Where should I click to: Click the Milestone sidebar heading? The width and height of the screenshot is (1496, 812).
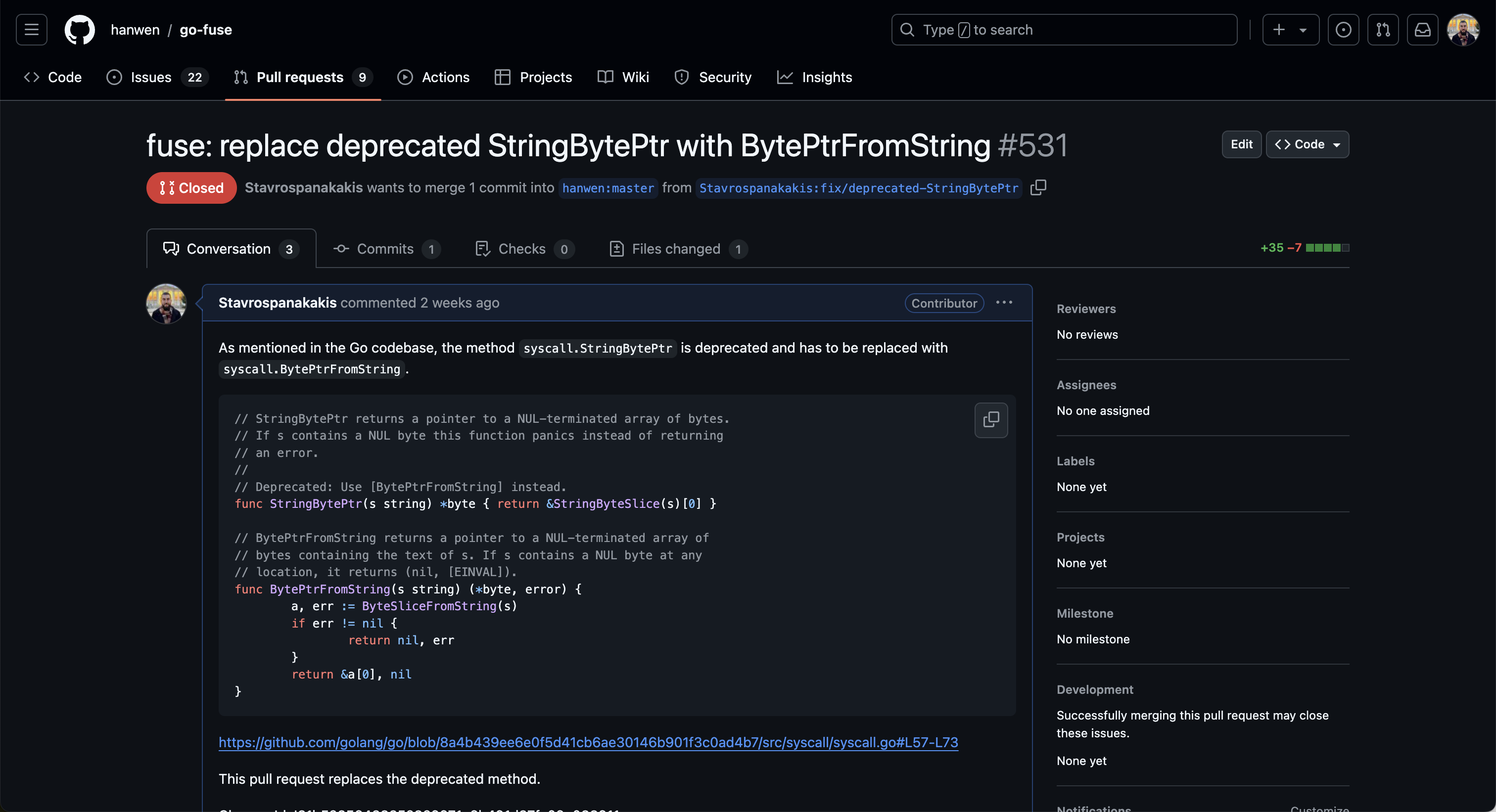point(1084,614)
